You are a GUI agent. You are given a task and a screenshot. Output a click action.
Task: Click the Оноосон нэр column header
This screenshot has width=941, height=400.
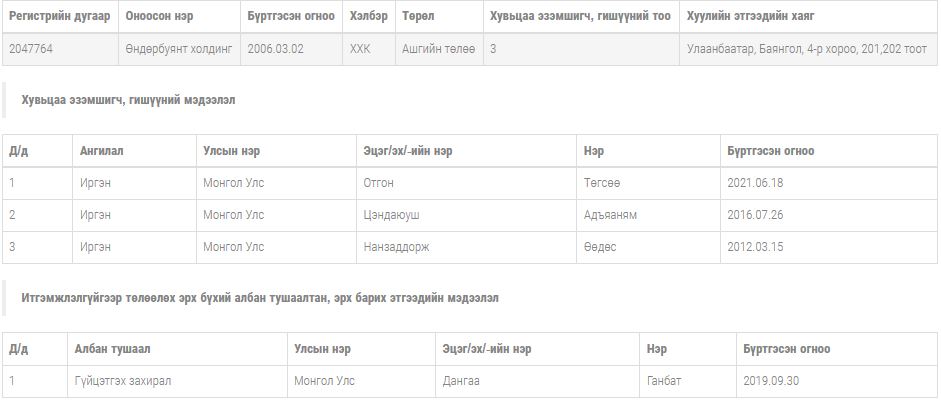[x=157, y=17]
